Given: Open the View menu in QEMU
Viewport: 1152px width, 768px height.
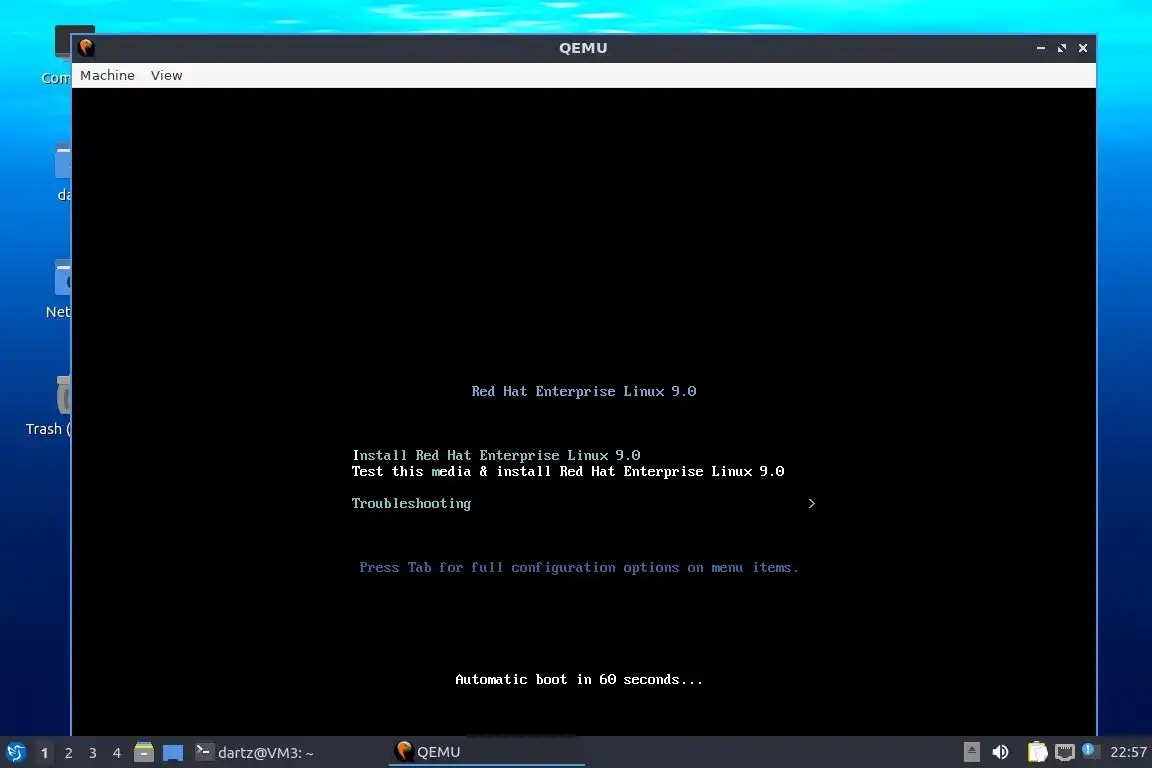Looking at the screenshot, I should (166, 76).
